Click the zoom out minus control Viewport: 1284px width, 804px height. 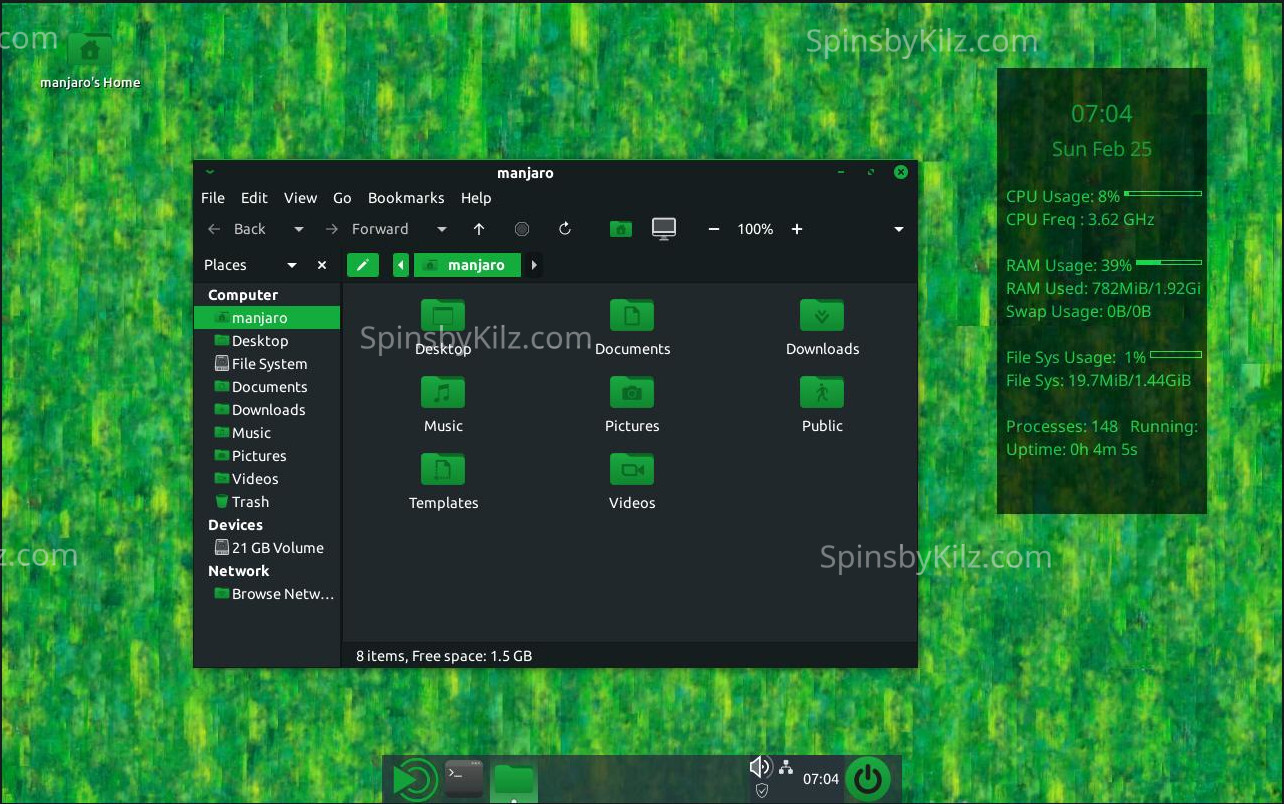coord(713,229)
